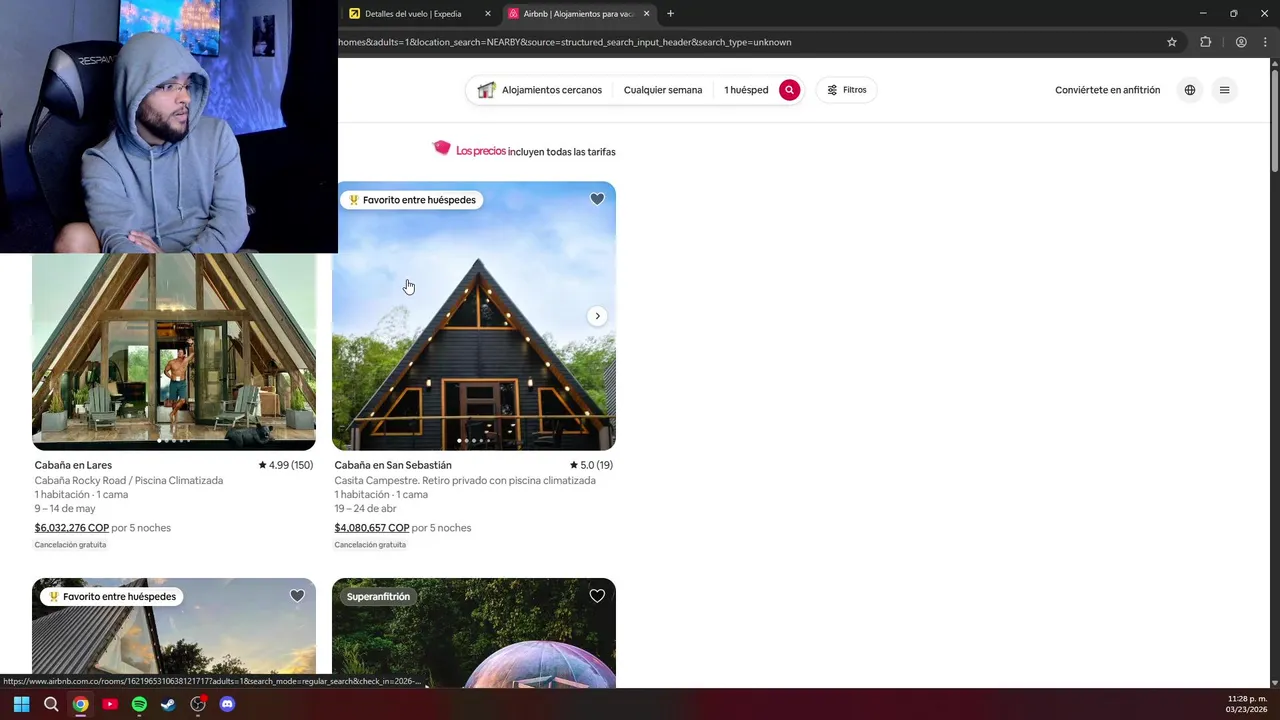
Task: Close the Expedia browser tab
Action: coord(488,14)
